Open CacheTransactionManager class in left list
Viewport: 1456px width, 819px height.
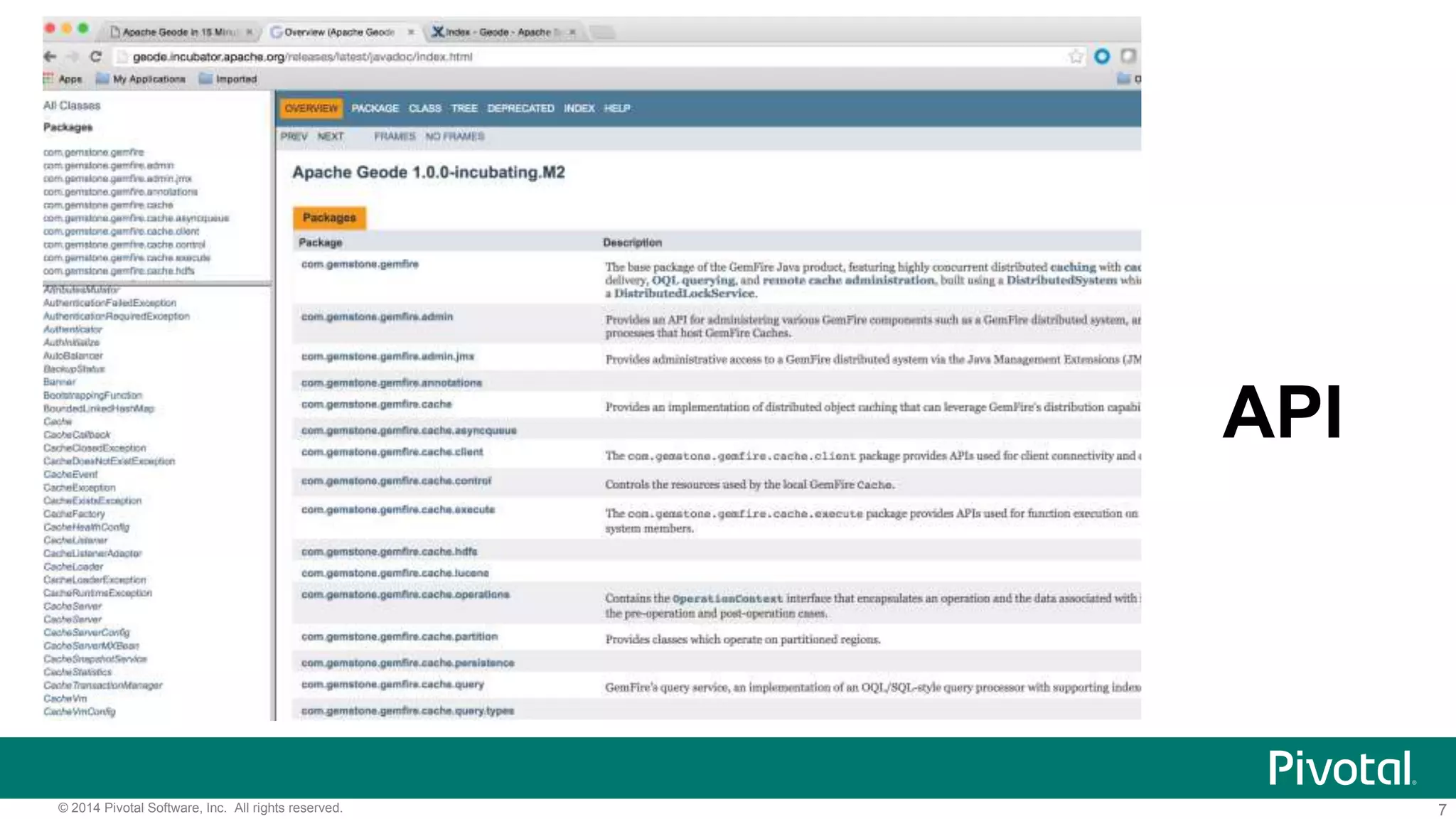pos(103,685)
